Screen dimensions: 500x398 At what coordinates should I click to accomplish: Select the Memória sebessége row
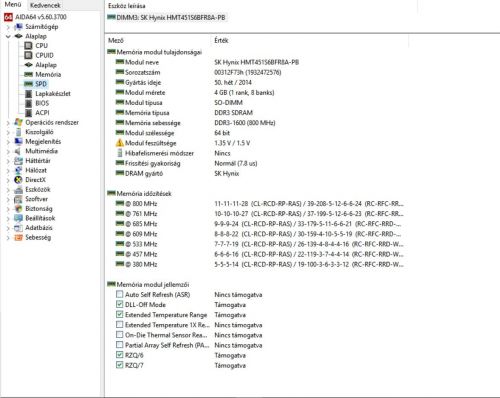pos(195,123)
